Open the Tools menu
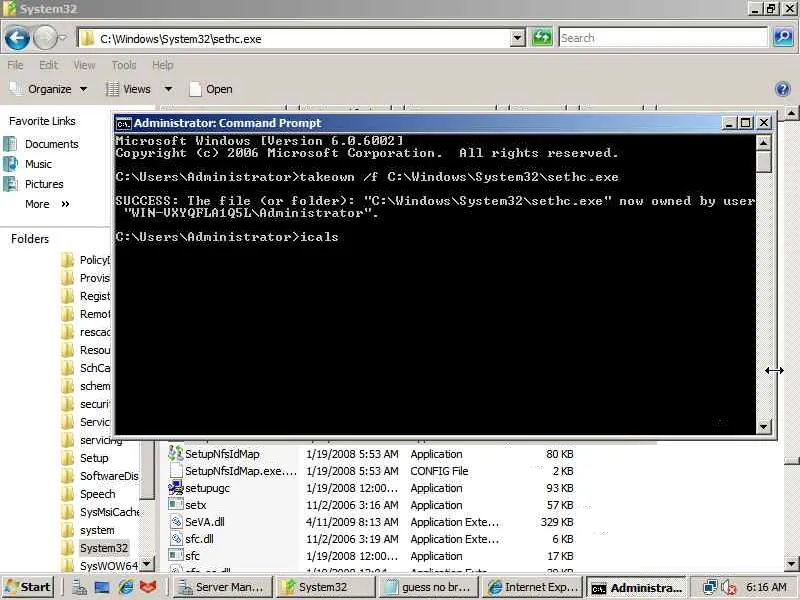The height and width of the screenshot is (600, 800). (x=124, y=65)
